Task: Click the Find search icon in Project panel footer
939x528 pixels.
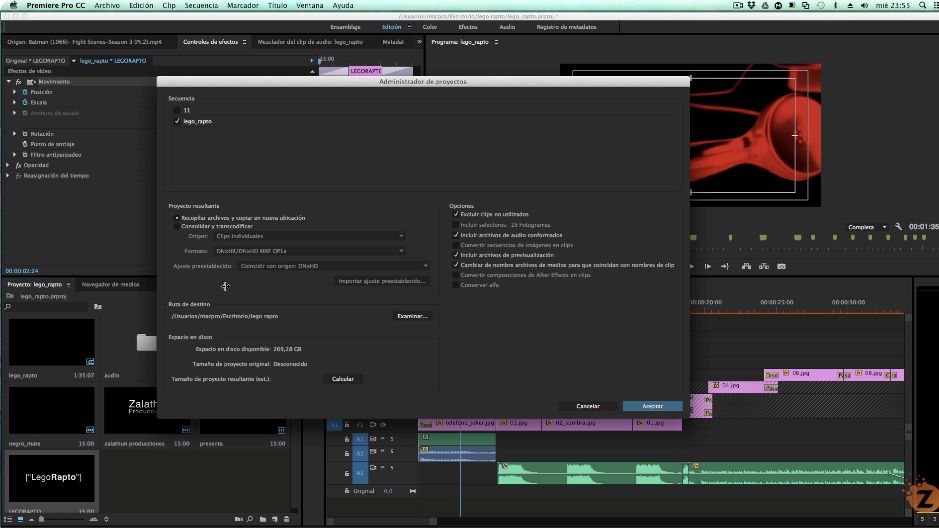Action: coord(250,519)
